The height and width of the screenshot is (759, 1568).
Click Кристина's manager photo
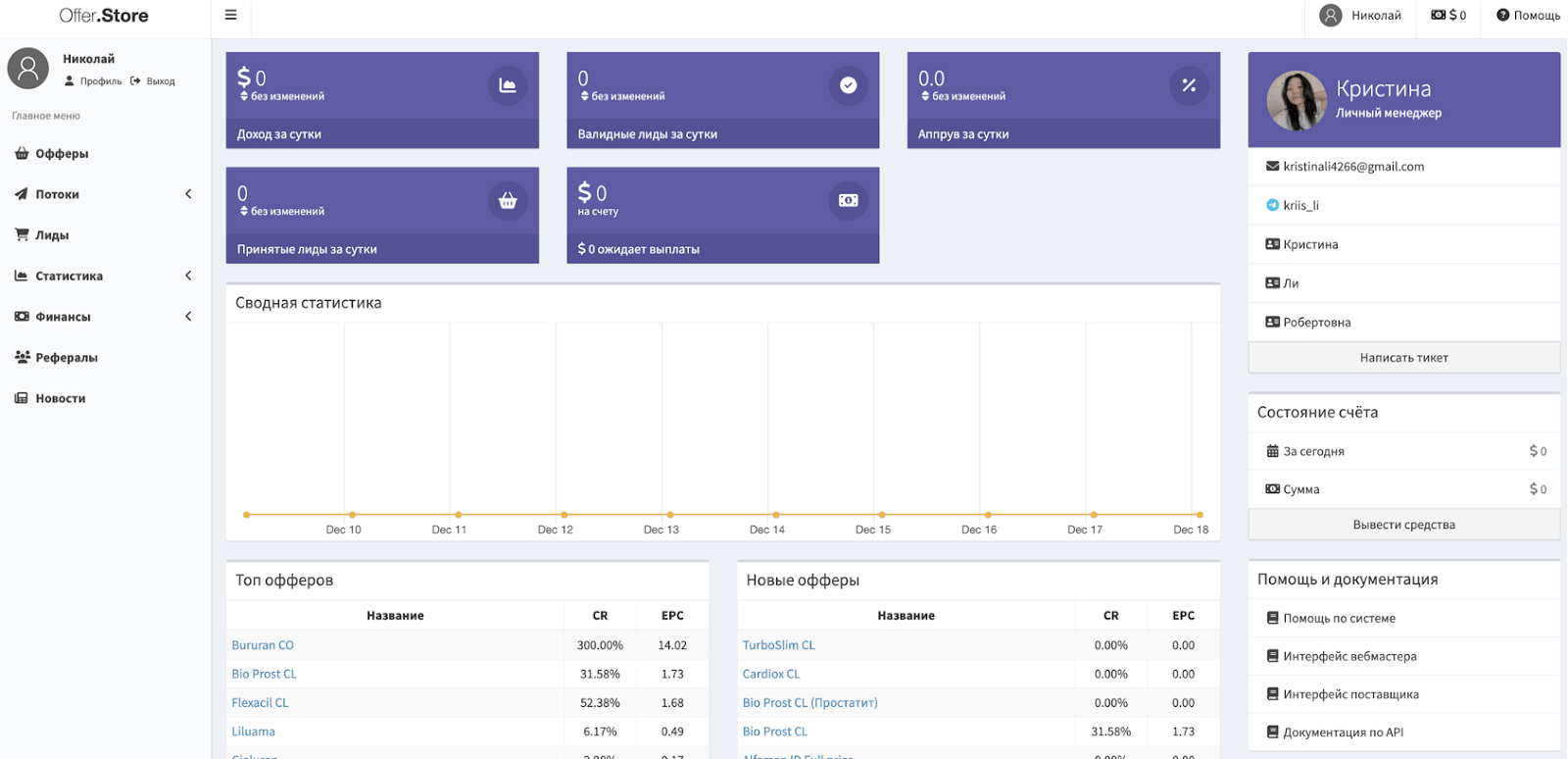pyautogui.click(x=1297, y=100)
